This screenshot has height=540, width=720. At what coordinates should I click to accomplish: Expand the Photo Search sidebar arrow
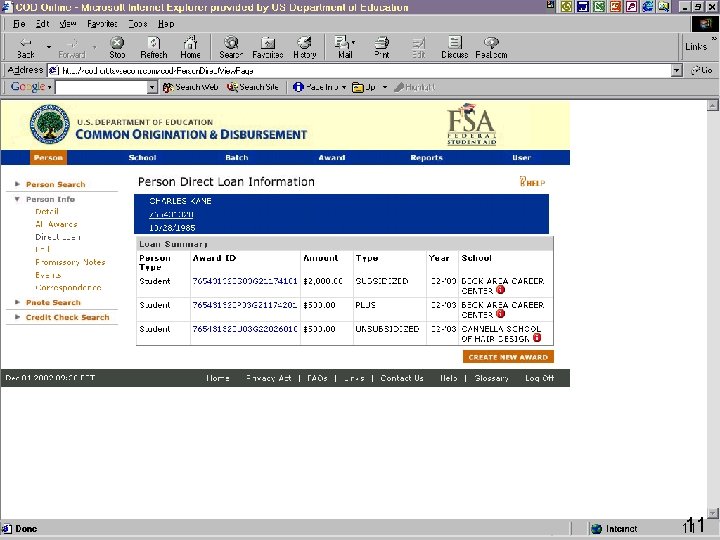[17, 302]
